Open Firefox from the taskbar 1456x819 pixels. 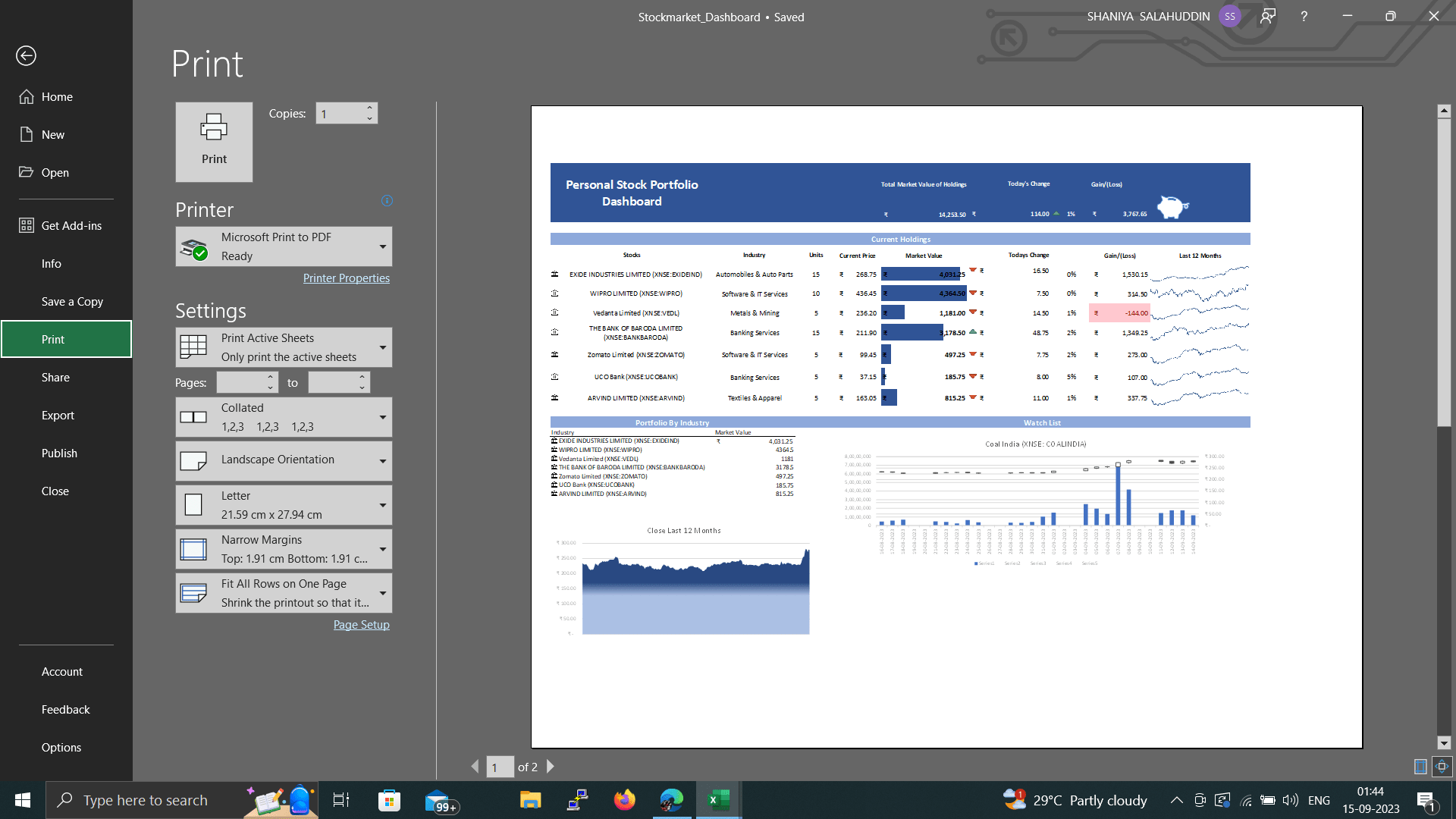[x=624, y=800]
